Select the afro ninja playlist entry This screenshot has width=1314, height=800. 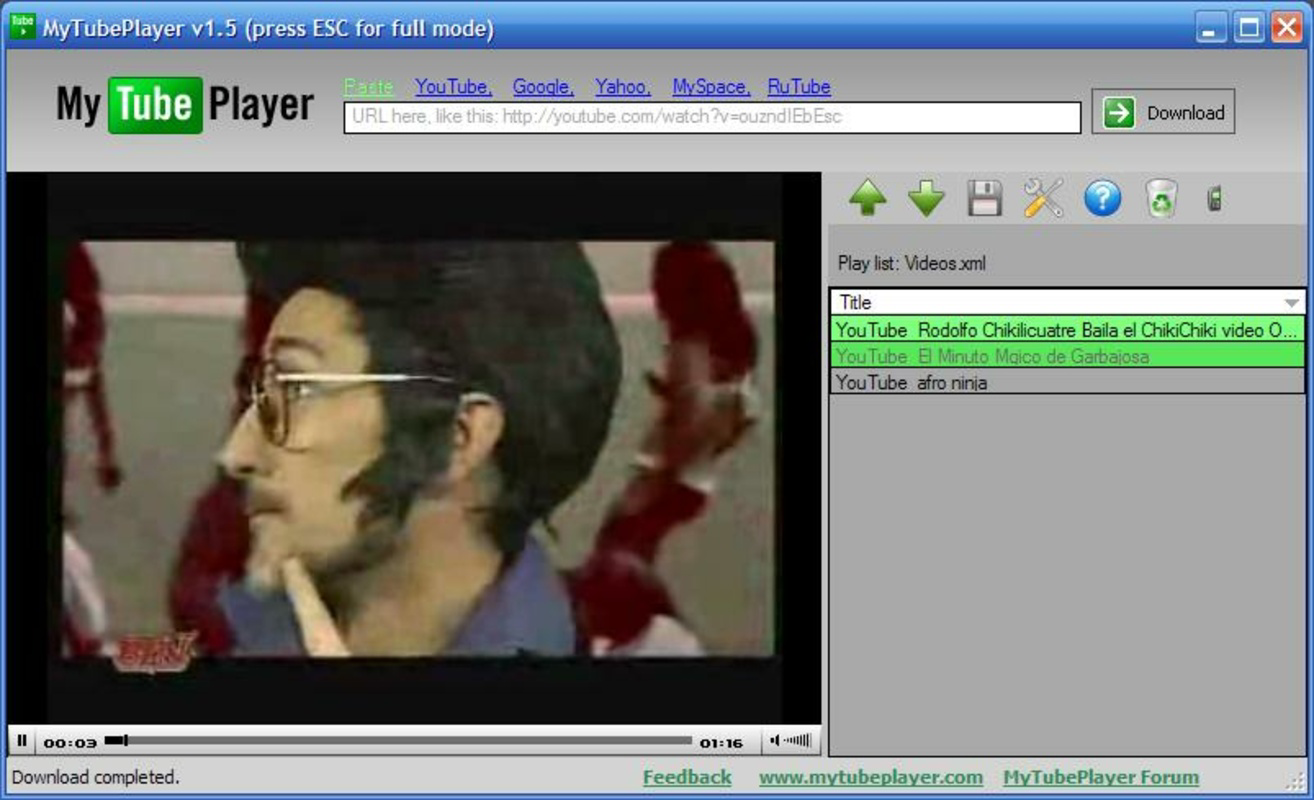coord(1067,381)
